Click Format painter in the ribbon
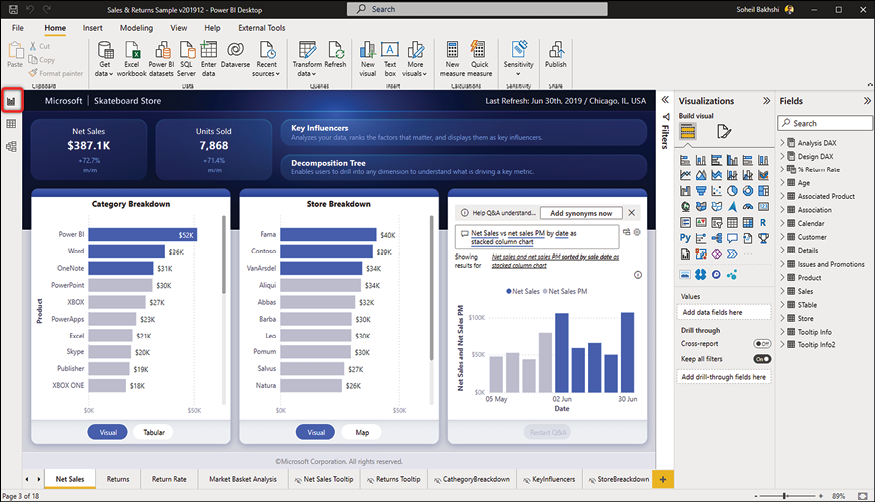875x502 pixels. point(56,73)
